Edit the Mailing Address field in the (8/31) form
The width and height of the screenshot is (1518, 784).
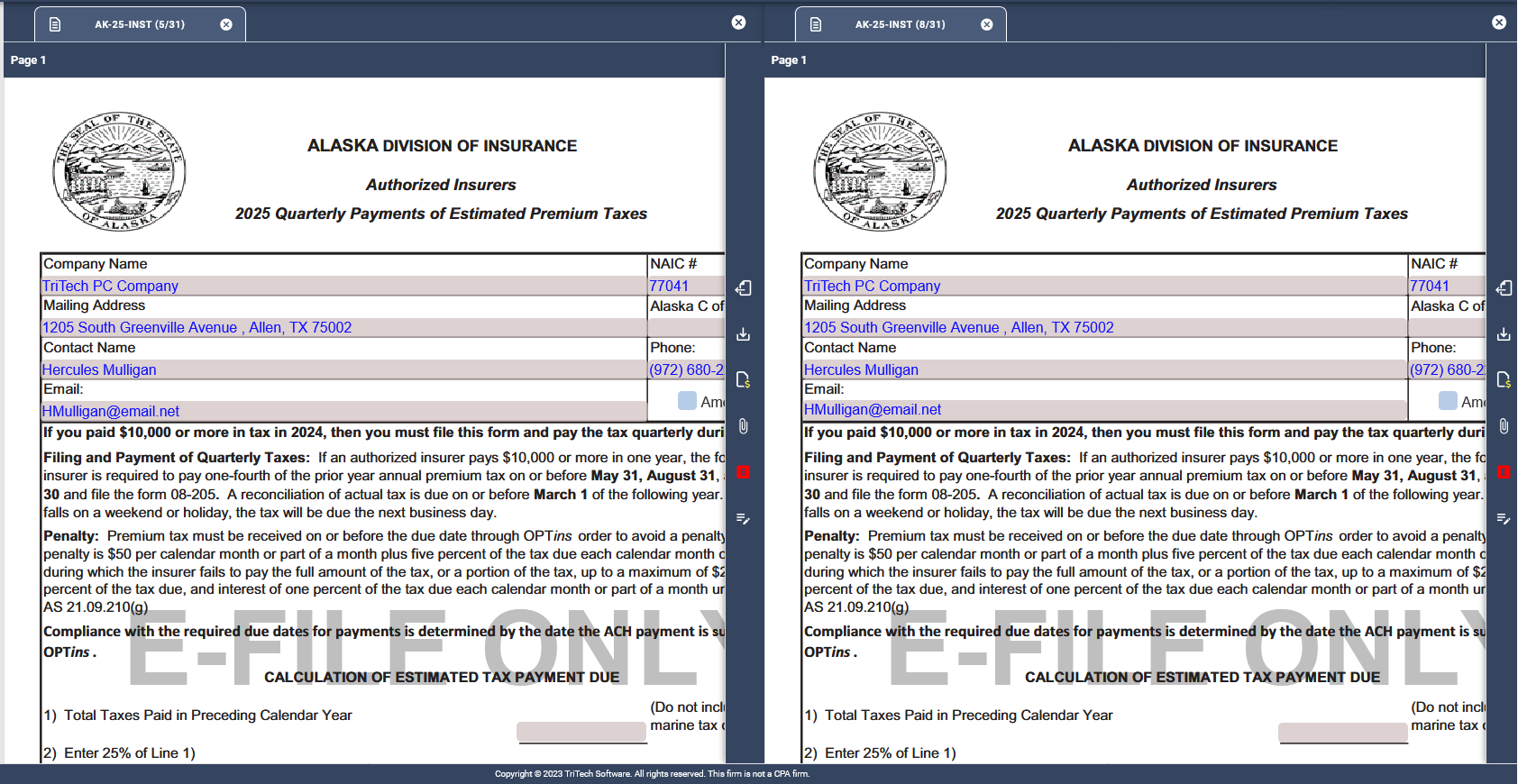[x=1105, y=327]
